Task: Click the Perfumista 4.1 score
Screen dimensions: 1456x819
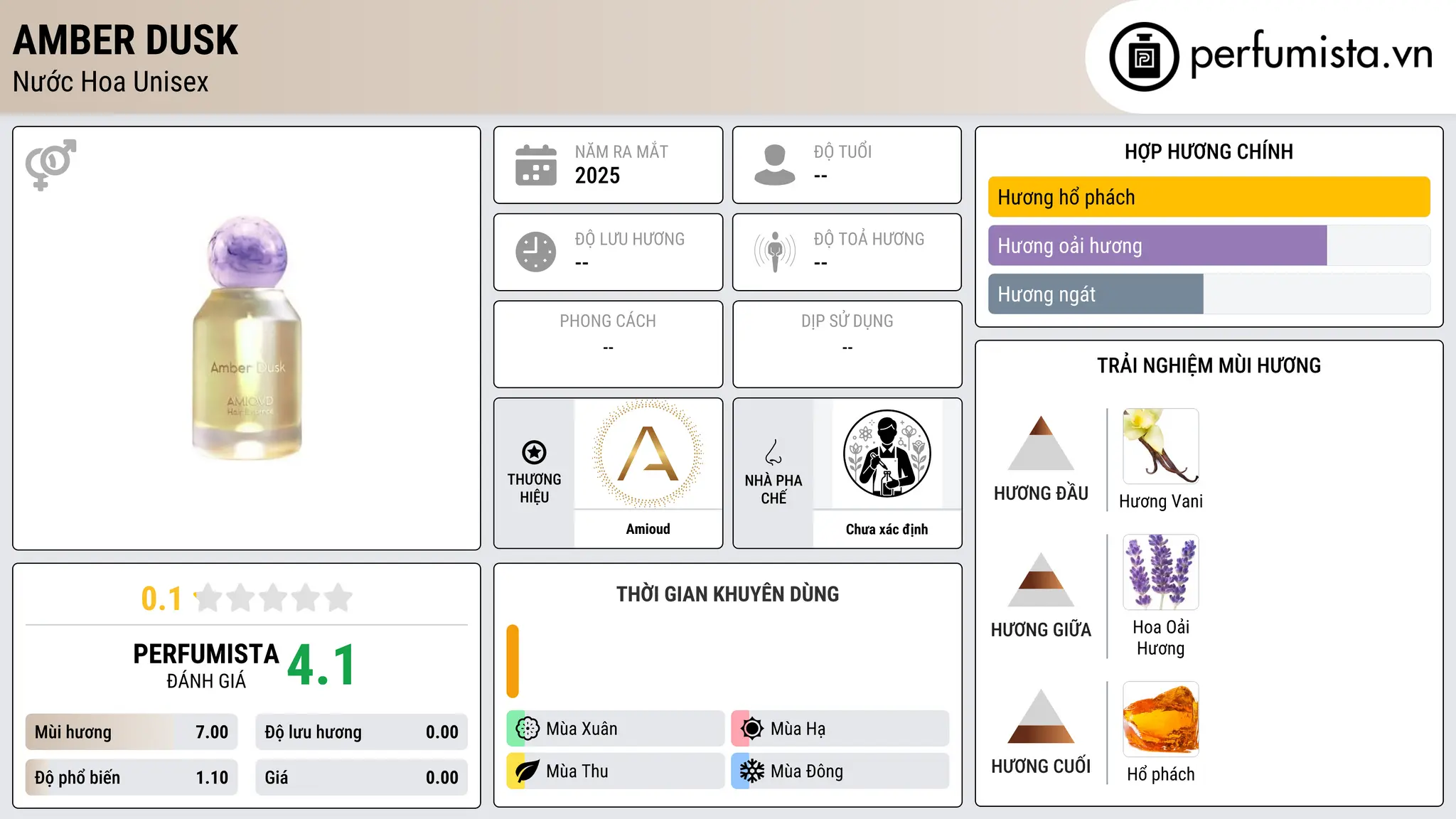Action: (x=321, y=665)
